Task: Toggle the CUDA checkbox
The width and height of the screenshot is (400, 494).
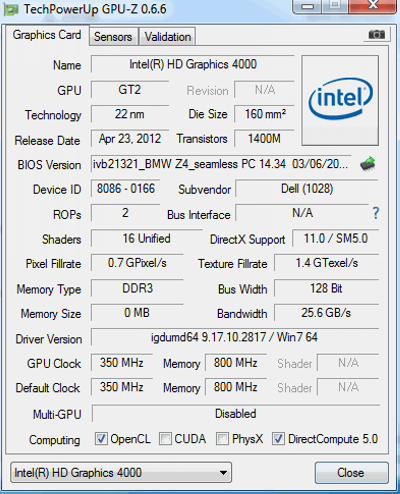Action: click(x=165, y=439)
